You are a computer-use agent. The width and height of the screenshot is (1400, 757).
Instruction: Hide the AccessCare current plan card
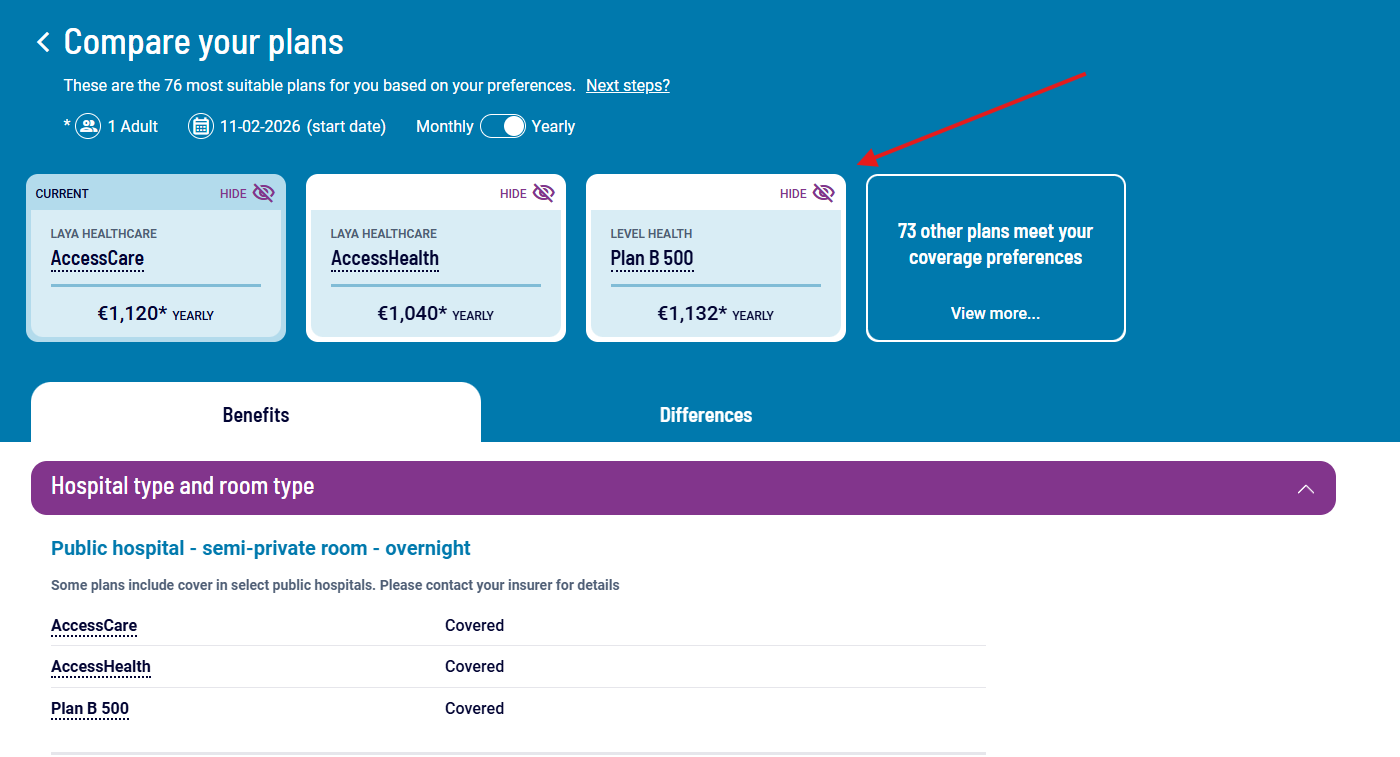click(x=247, y=192)
